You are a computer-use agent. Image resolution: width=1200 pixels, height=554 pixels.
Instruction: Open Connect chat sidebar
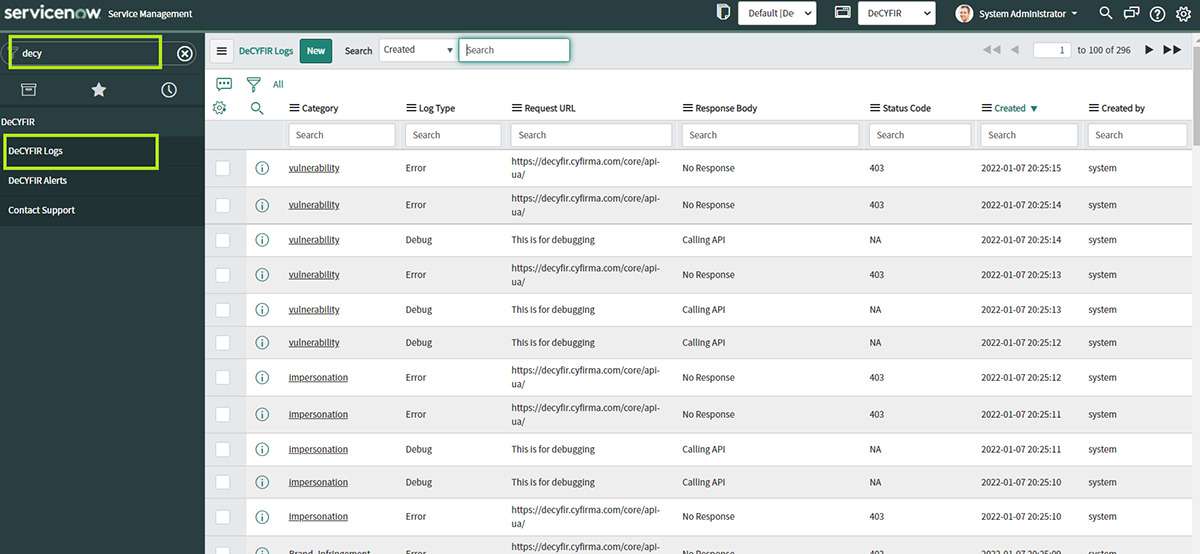pos(1131,13)
